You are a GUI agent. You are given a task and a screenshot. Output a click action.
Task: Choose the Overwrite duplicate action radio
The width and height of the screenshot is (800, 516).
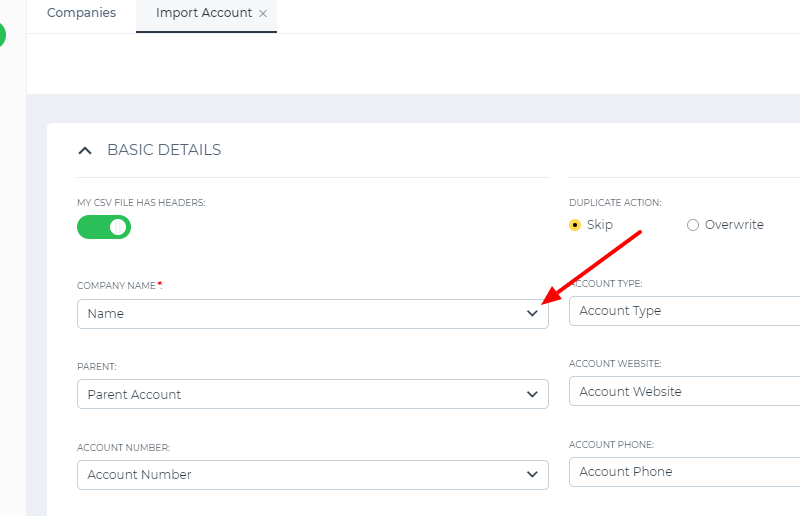(x=692, y=225)
